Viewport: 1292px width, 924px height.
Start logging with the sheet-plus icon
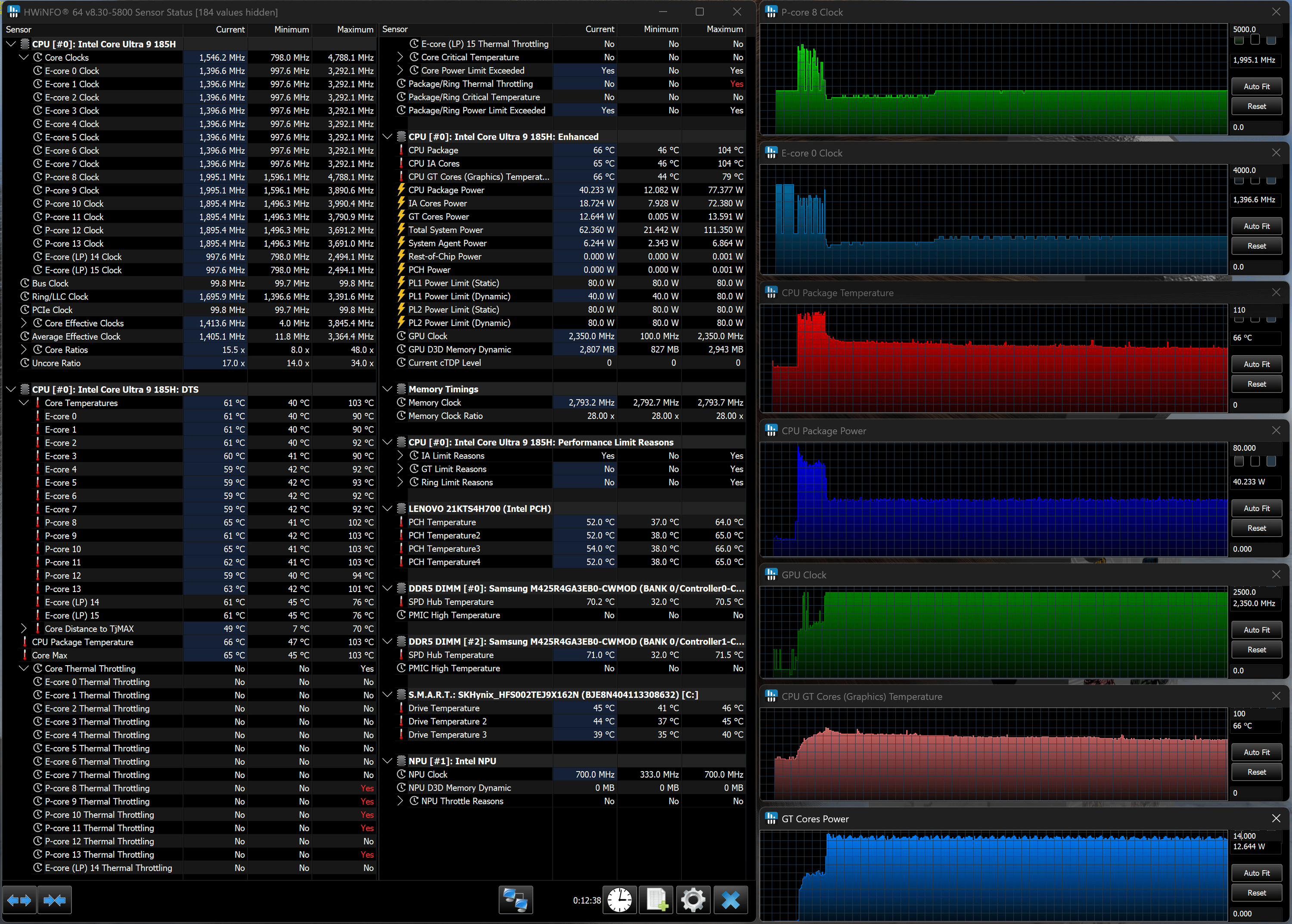(x=656, y=900)
